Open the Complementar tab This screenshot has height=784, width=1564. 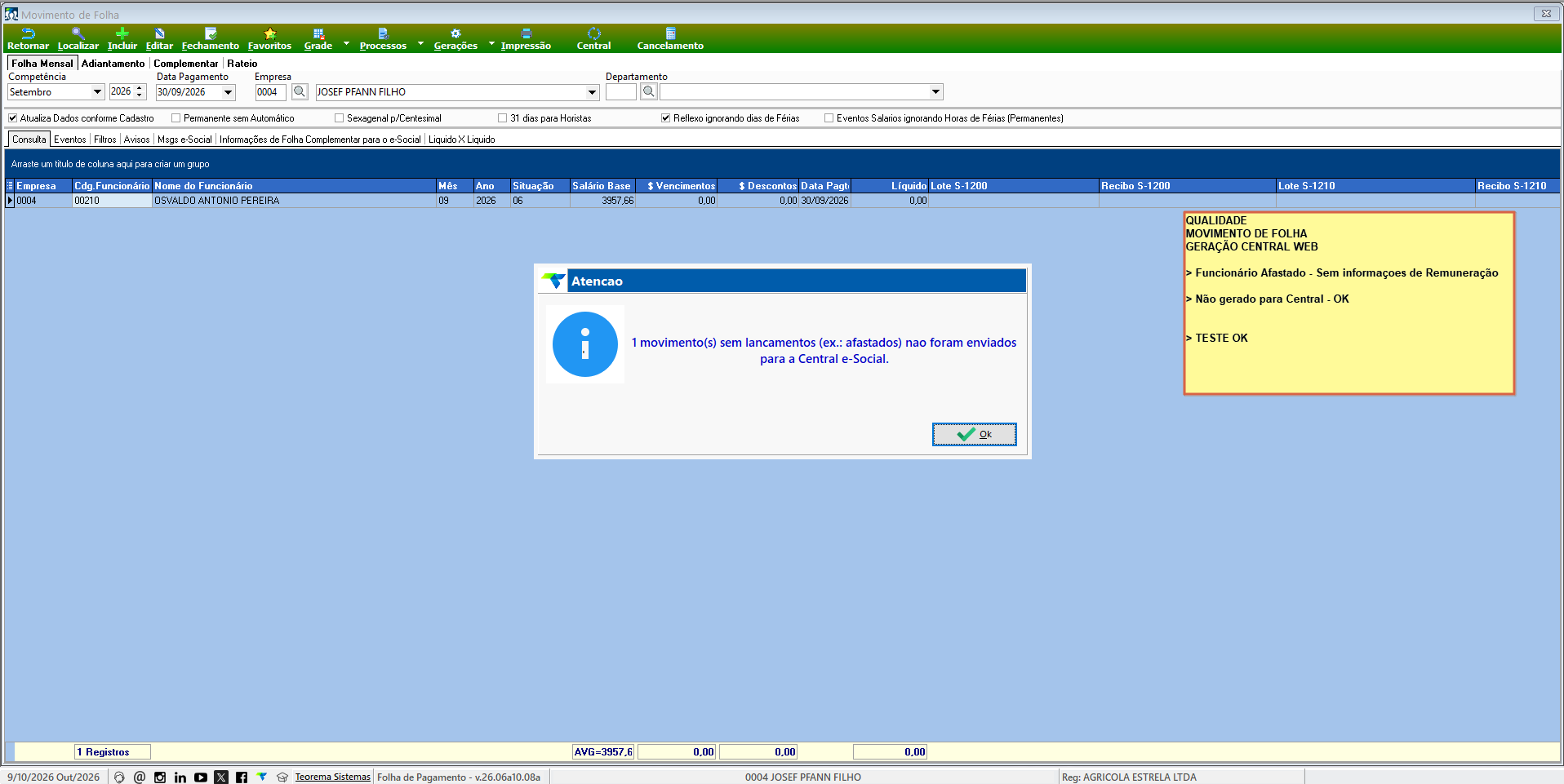[186, 64]
